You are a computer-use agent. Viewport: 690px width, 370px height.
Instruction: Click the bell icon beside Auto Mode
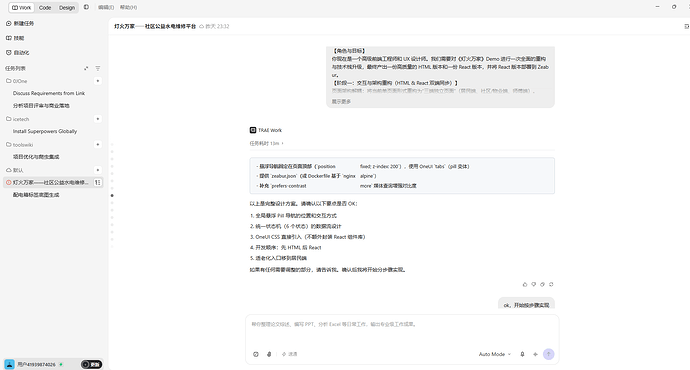tap(522, 354)
